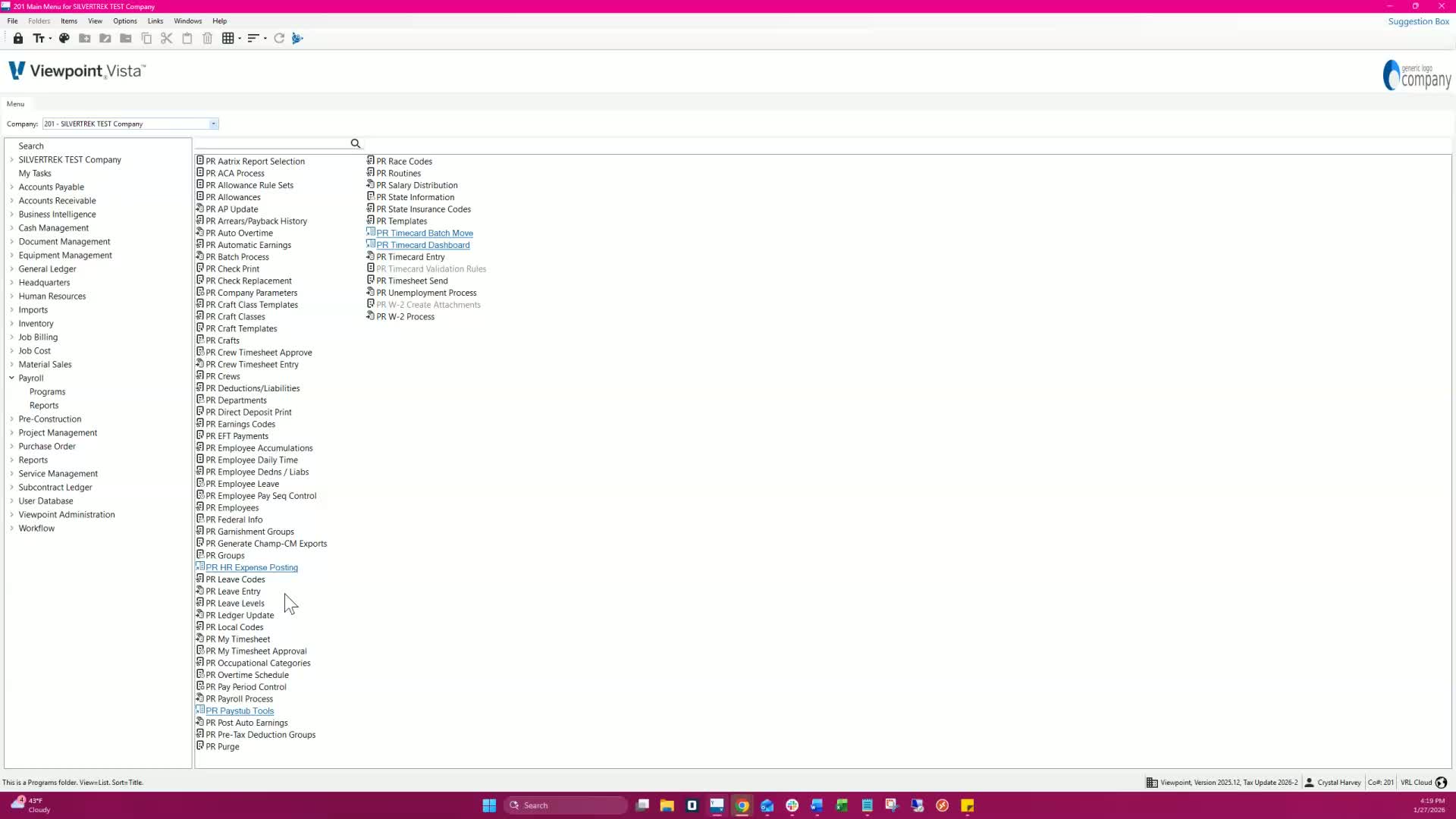
Task: Open the Options menu
Action: point(125,21)
